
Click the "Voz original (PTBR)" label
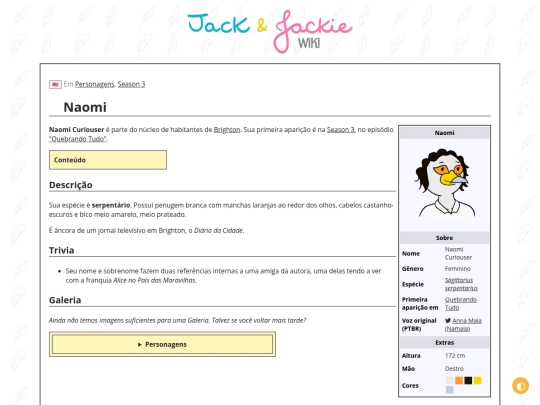tap(419, 324)
